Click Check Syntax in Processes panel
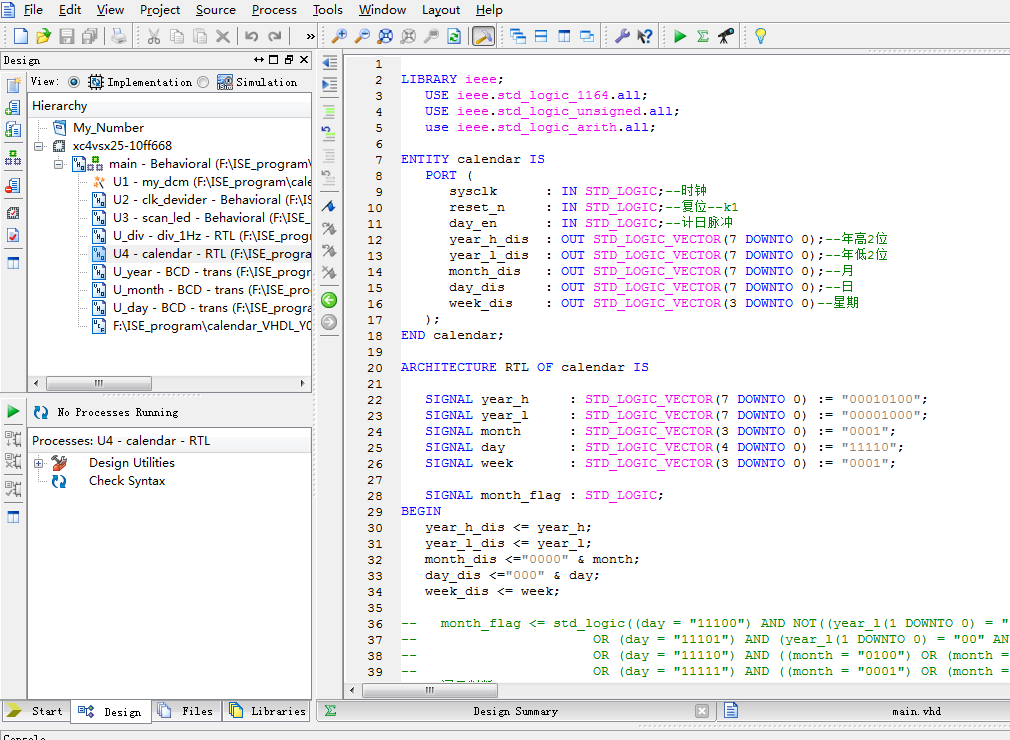1010x740 pixels. (127, 481)
